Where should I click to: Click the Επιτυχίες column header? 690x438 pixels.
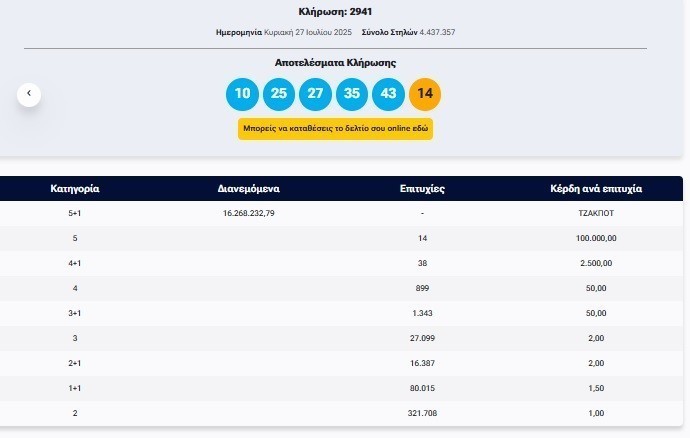pyautogui.click(x=423, y=188)
